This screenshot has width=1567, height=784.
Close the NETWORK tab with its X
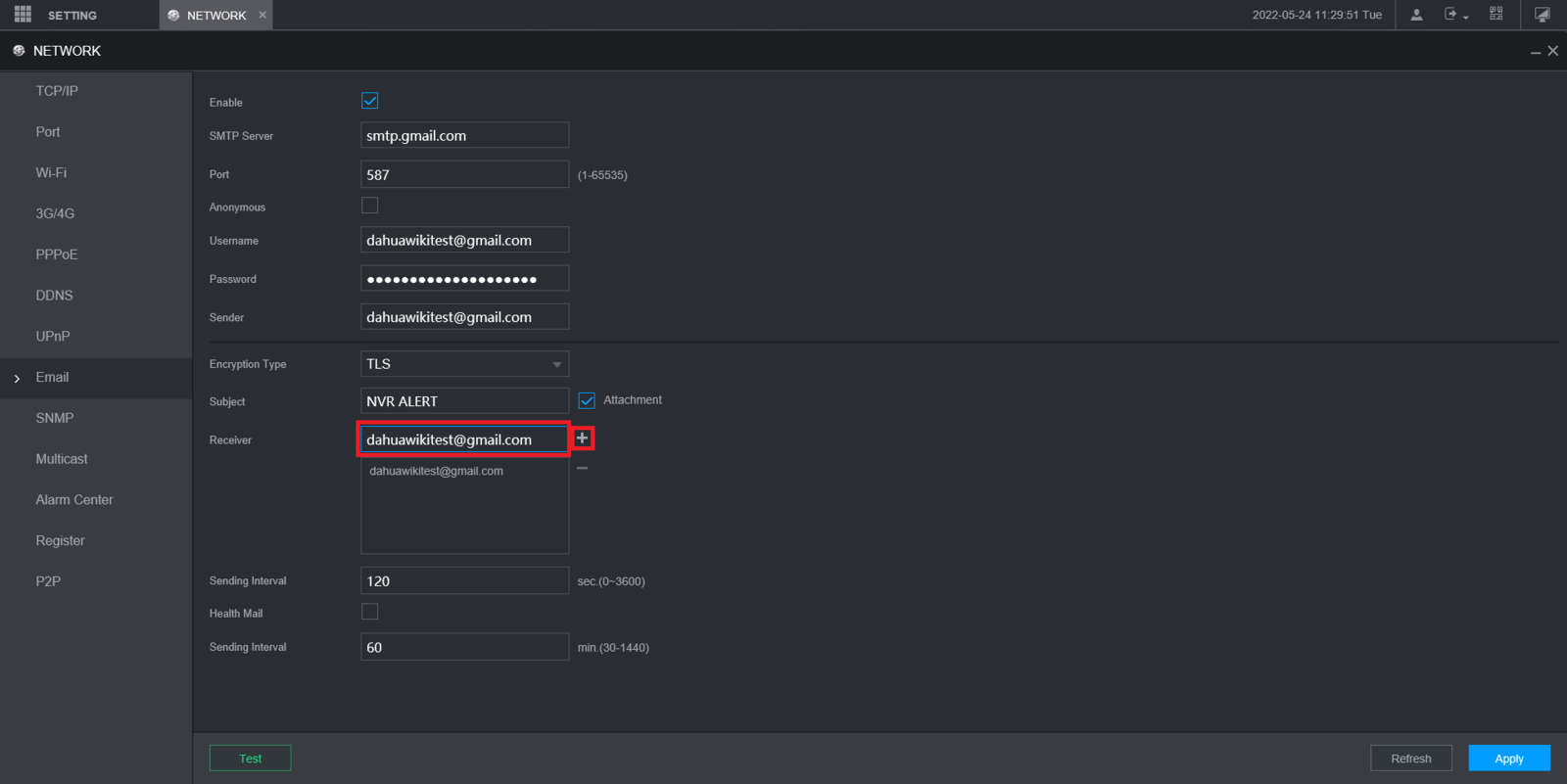(x=262, y=15)
